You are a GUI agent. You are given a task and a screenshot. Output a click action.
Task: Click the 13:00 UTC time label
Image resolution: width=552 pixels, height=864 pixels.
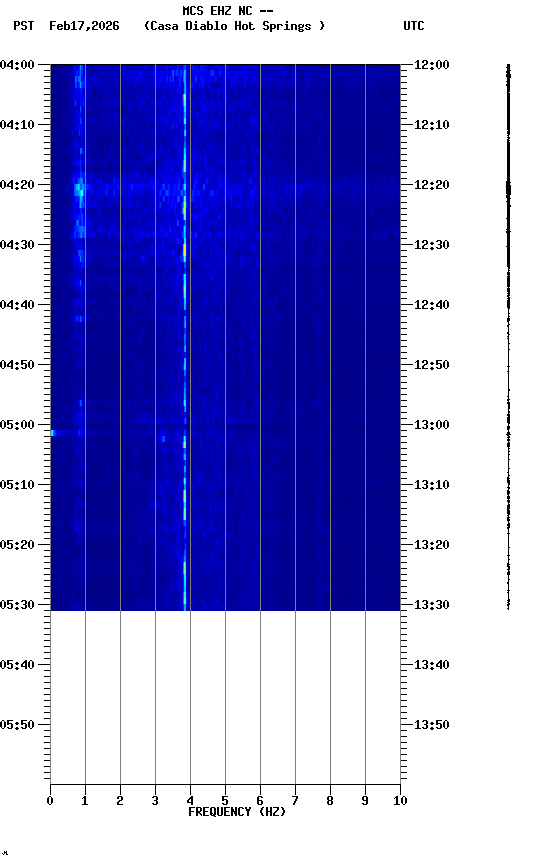pos(431,425)
